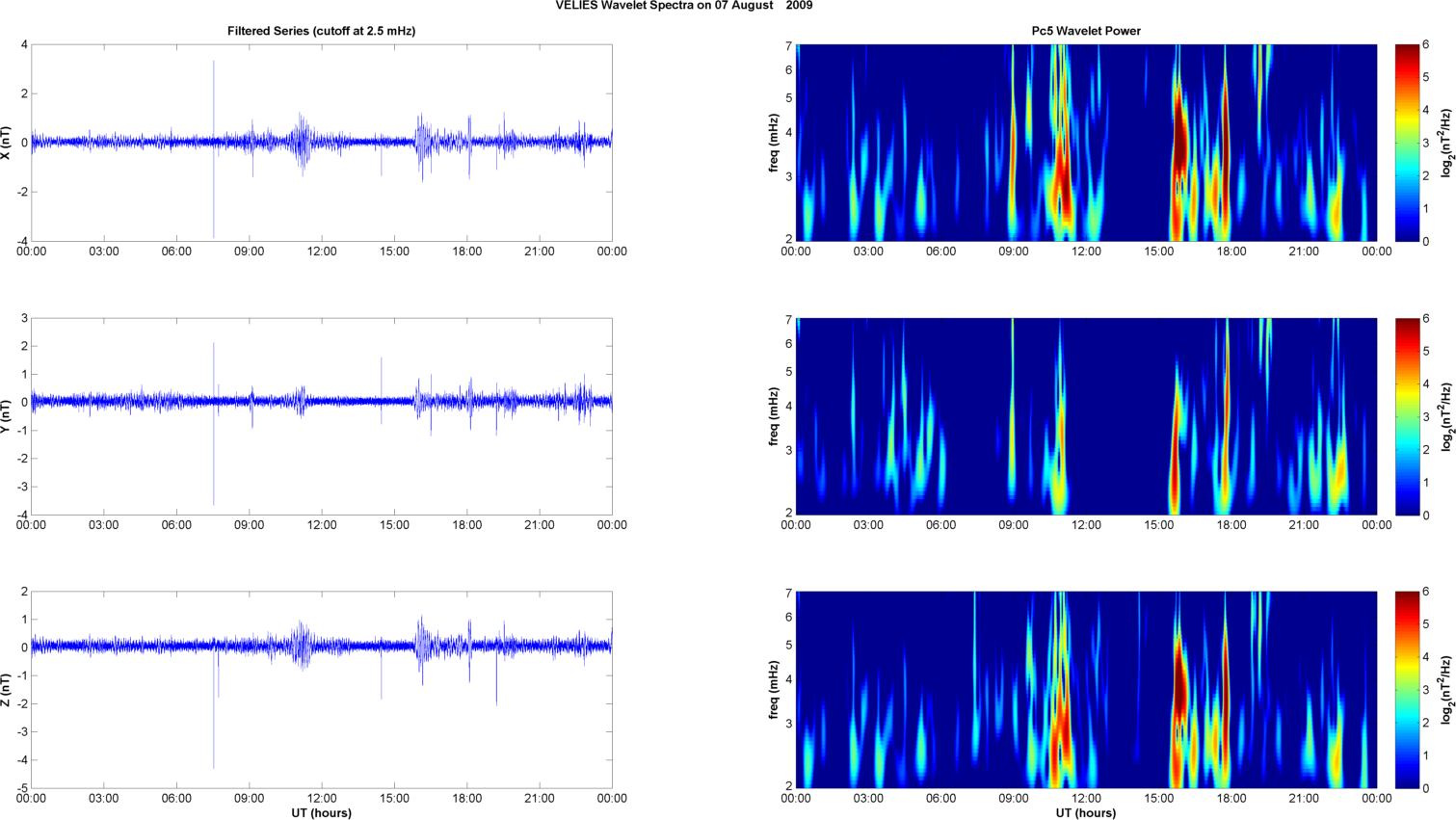Click the colorbar beside the Y wavelet spectrogram
Viewport: 1456px width, 820px height.
[1407, 416]
